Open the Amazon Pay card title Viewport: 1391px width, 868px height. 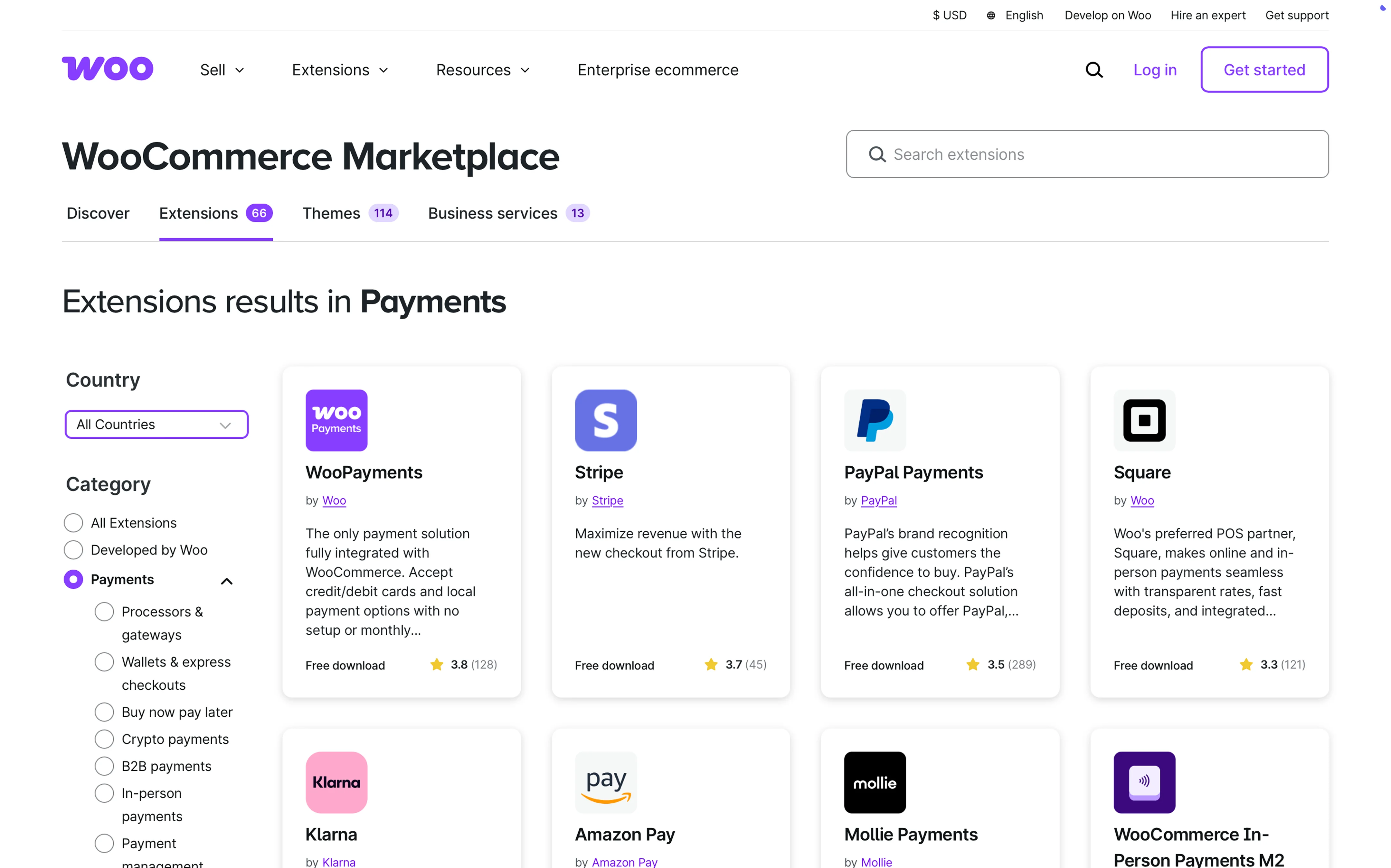[625, 834]
